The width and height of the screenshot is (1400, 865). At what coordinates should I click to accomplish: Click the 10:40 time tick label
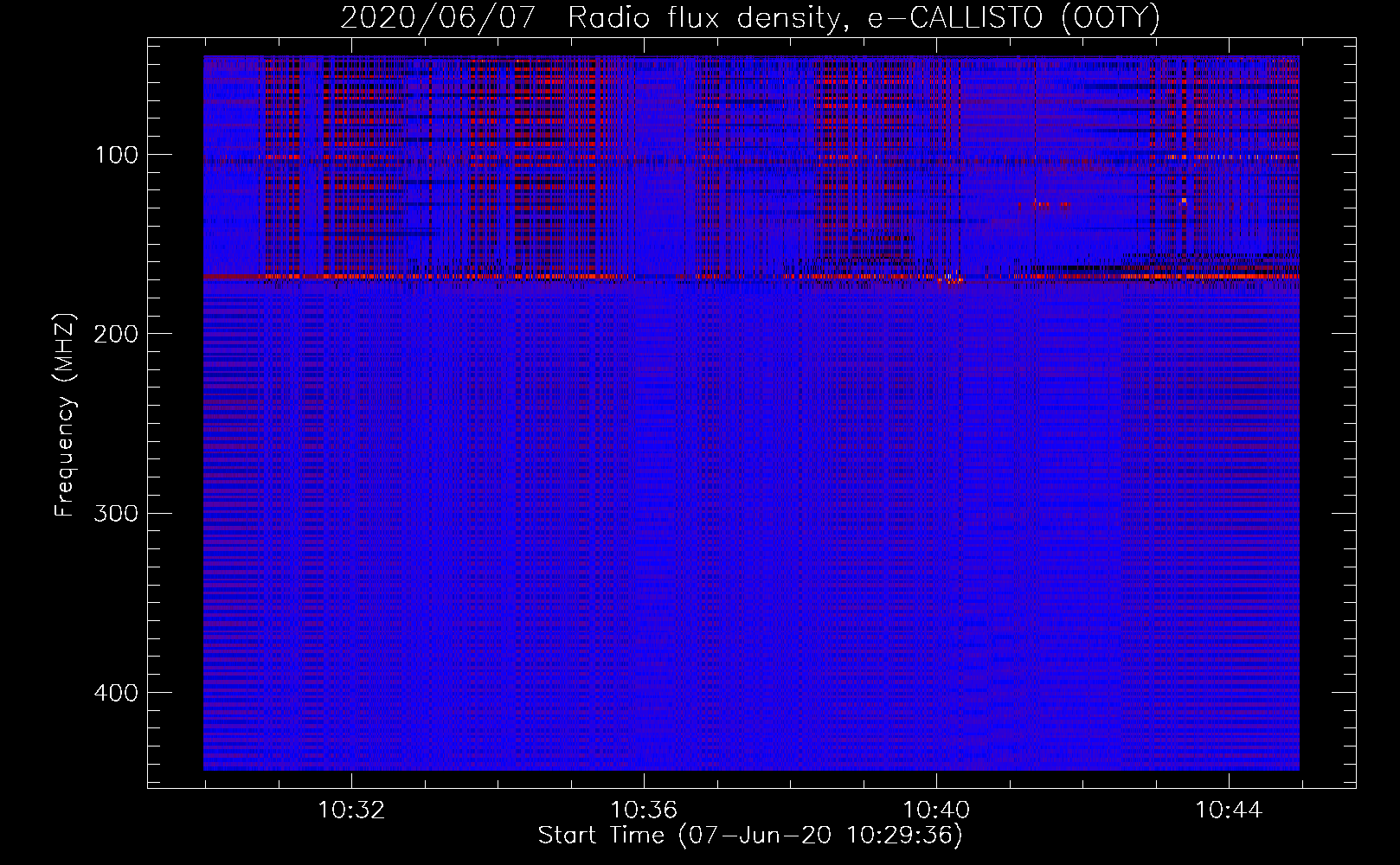[936, 811]
